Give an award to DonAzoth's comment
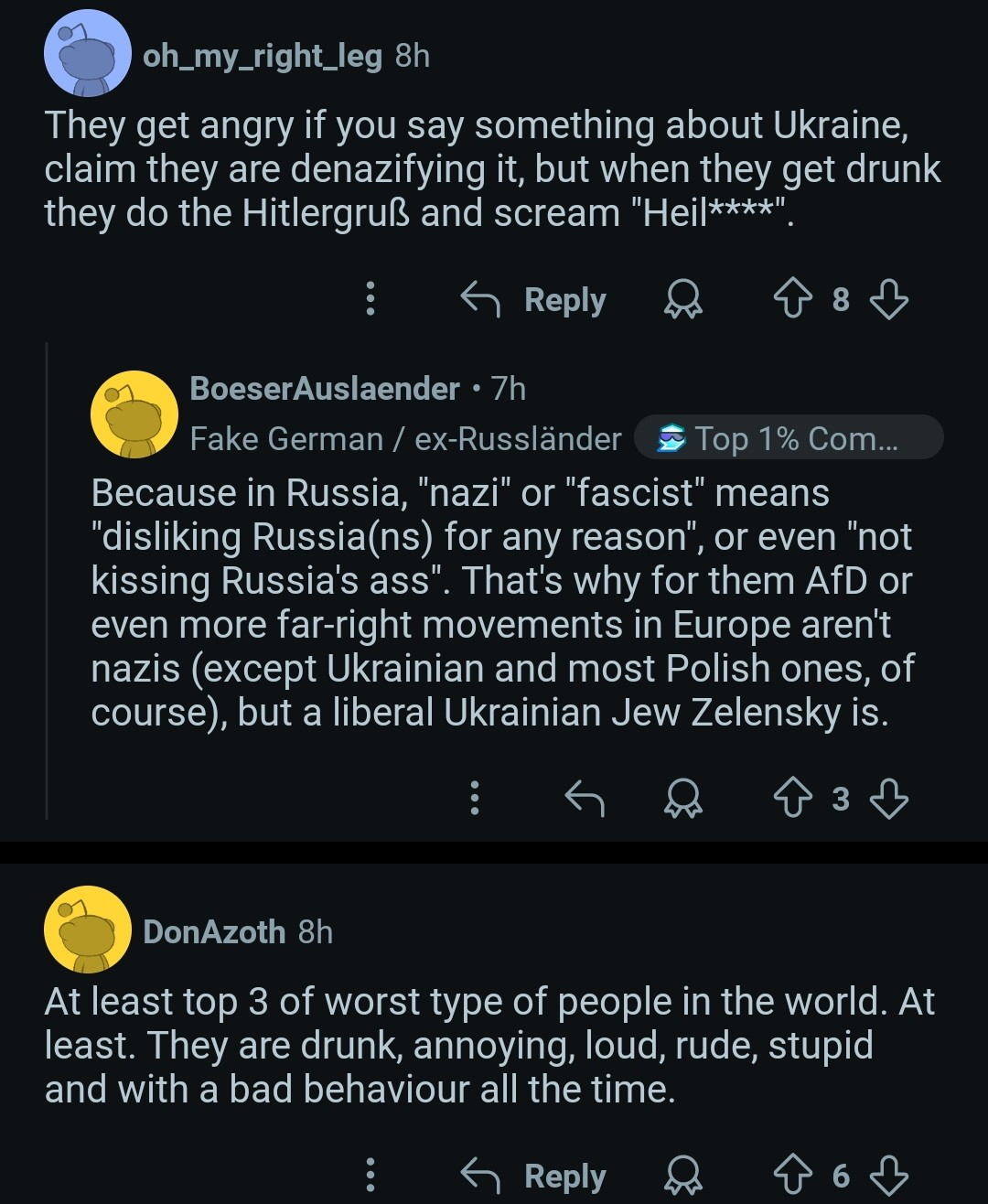The width and height of the screenshot is (988, 1204). (x=682, y=1175)
